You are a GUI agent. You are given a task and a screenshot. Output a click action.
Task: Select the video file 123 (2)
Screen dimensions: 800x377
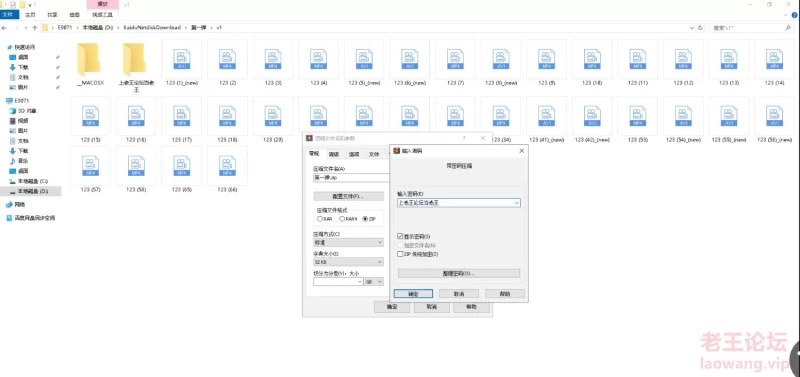coord(227,63)
